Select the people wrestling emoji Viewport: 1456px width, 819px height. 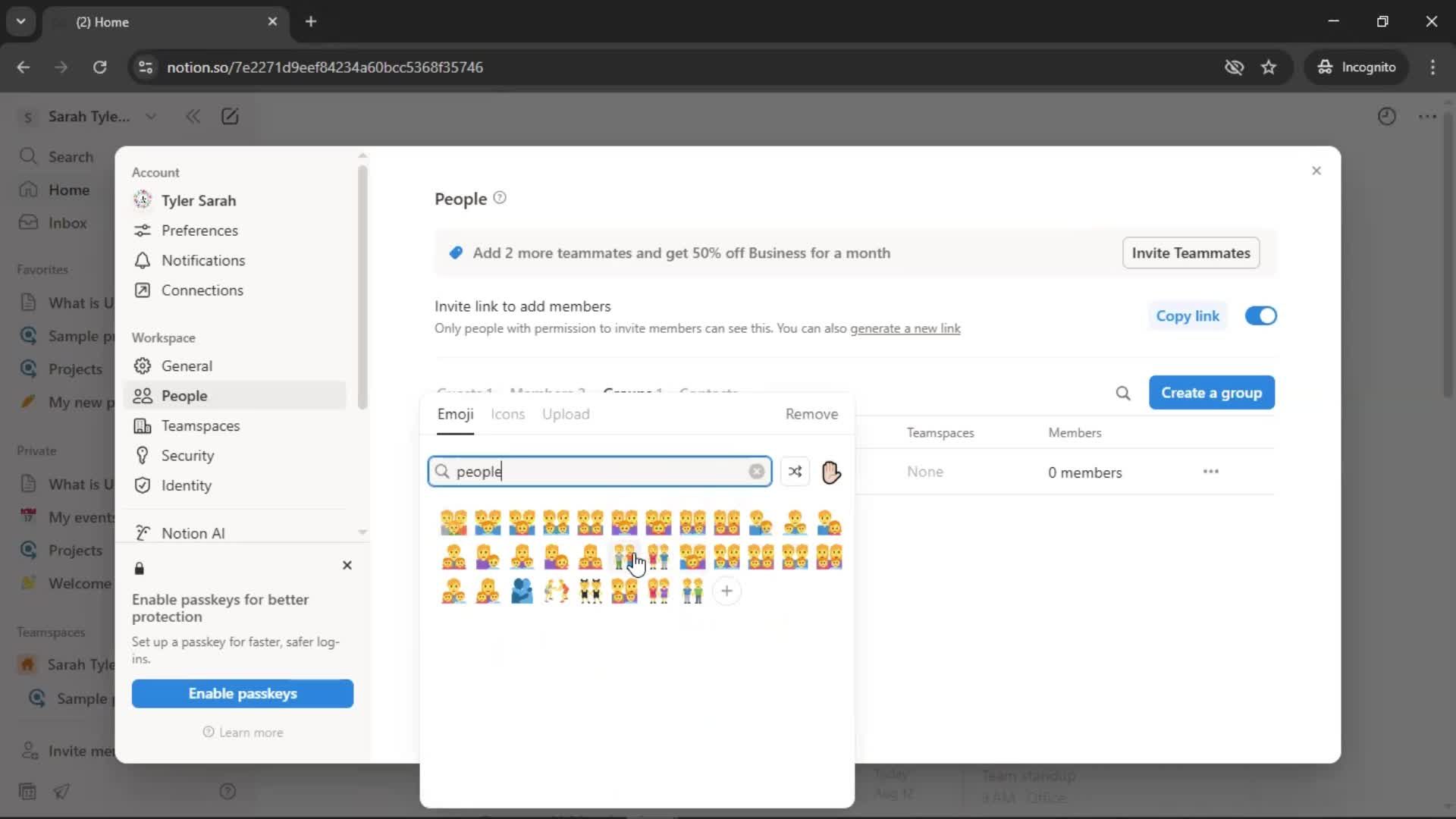556,591
